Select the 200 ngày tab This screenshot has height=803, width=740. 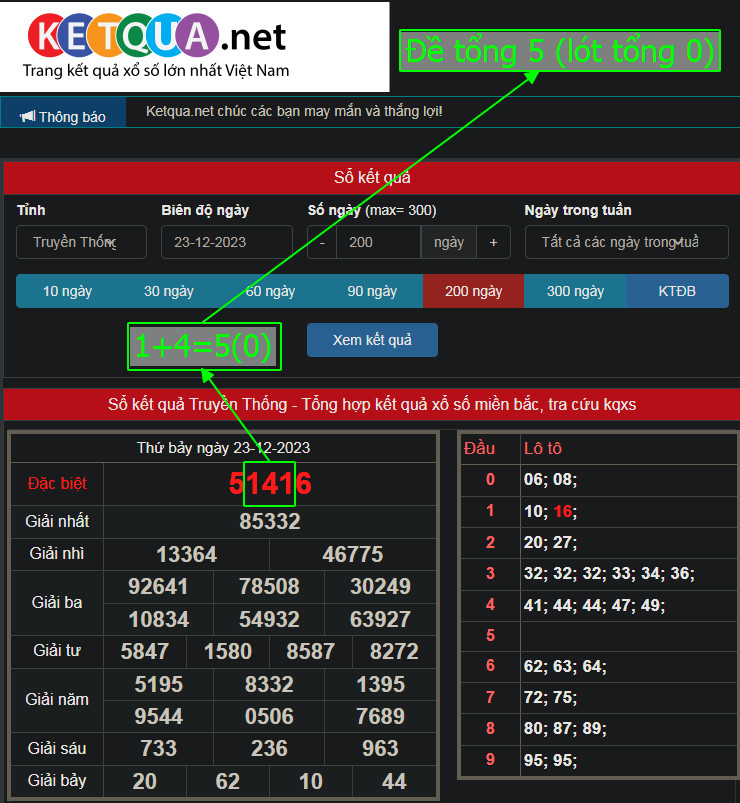(x=474, y=291)
